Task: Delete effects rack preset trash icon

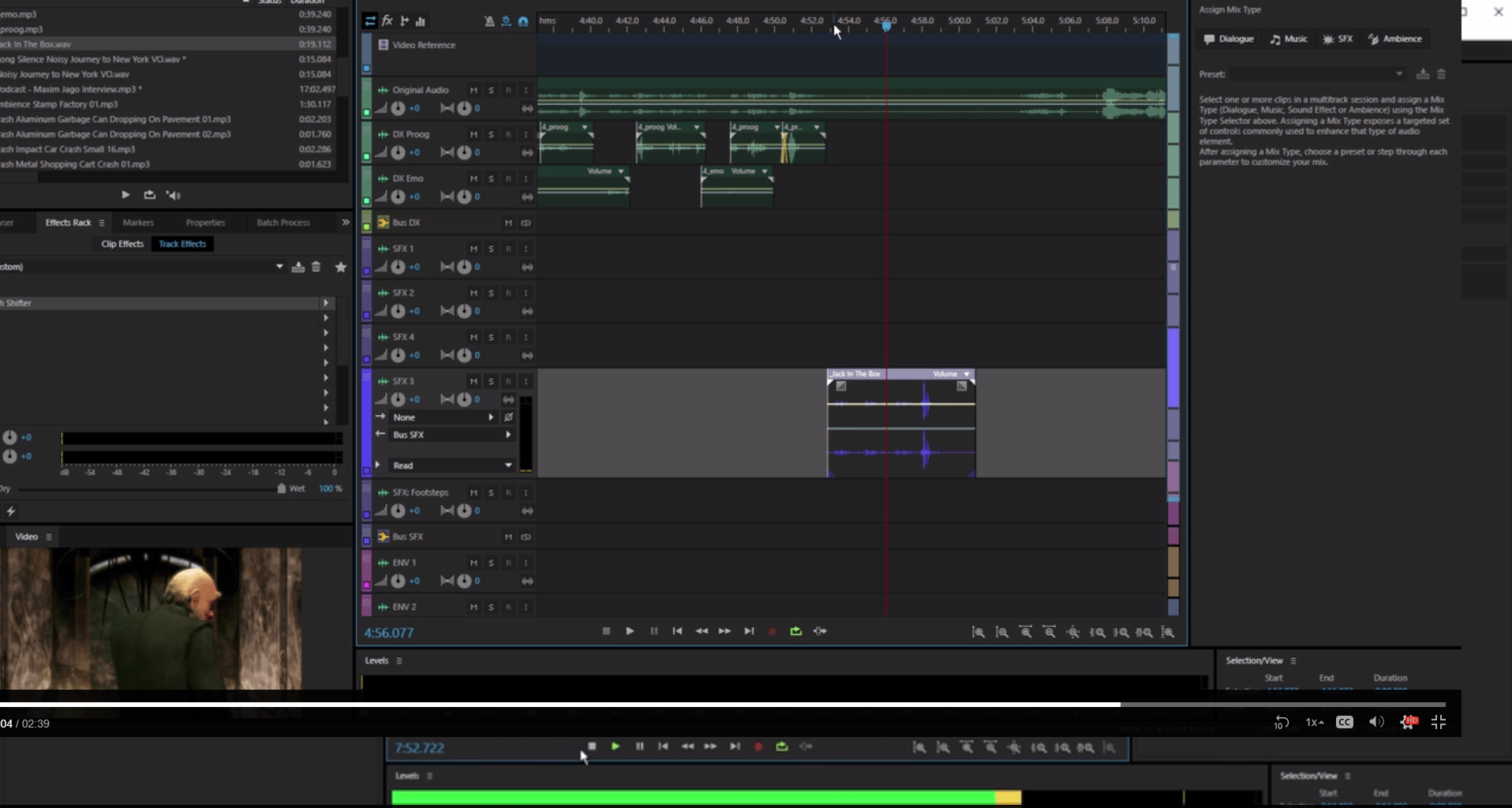Action: (316, 267)
